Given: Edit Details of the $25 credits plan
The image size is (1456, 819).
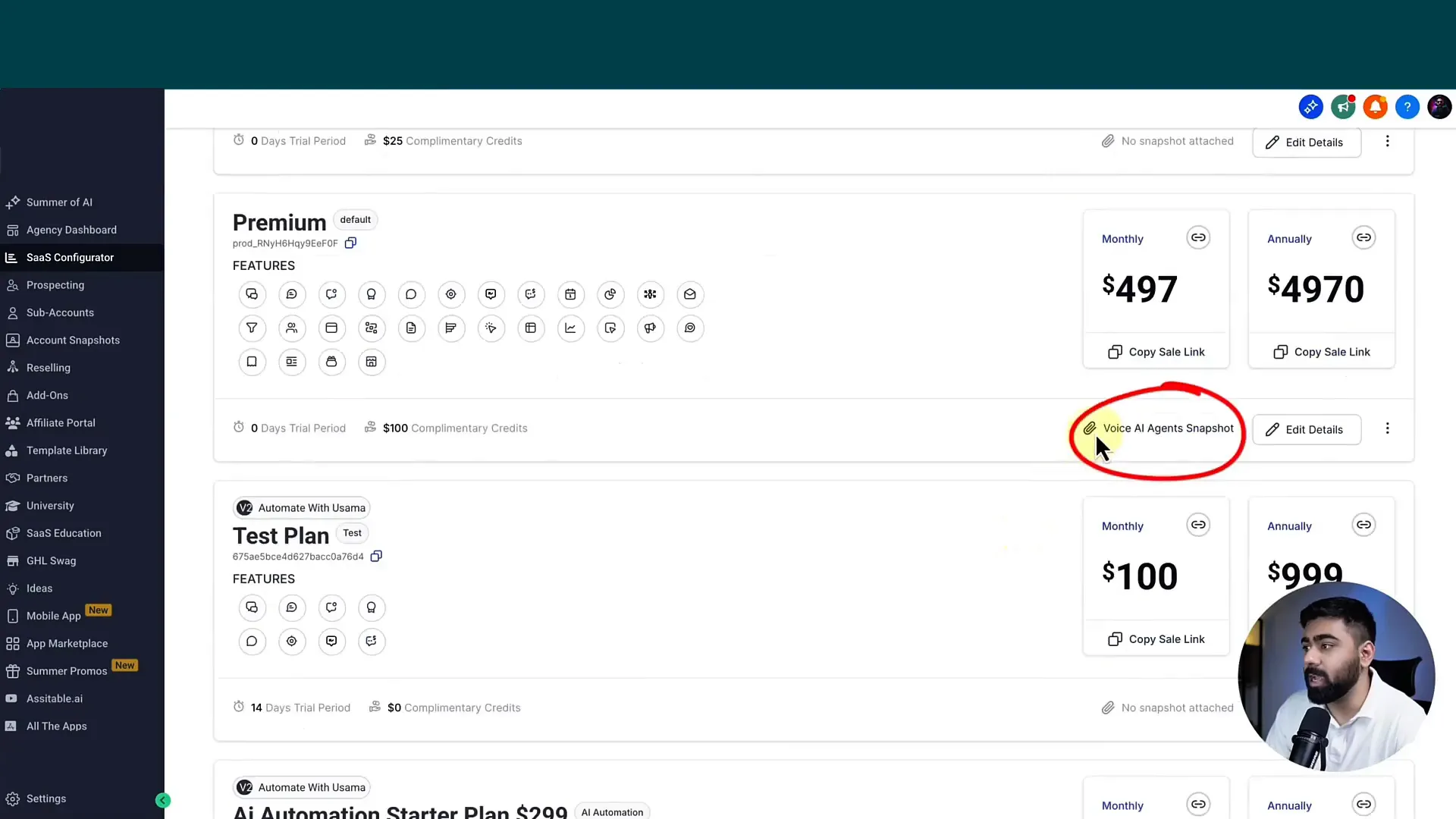Looking at the screenshot, I should point(1307,143).
